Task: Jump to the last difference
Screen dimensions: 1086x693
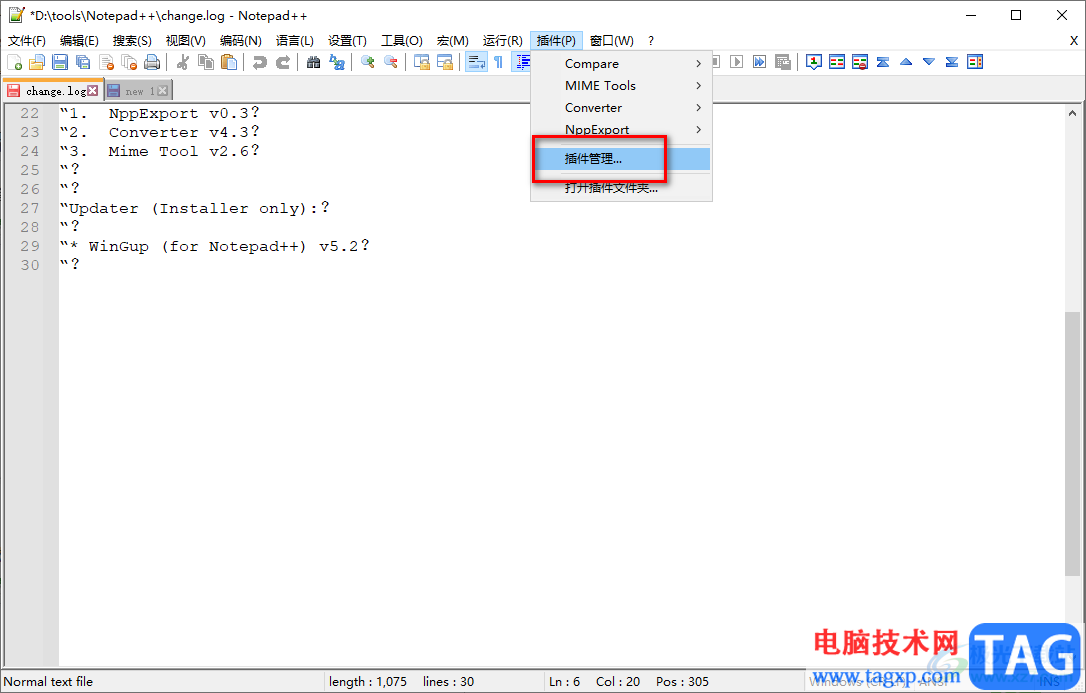Action: 952,62
